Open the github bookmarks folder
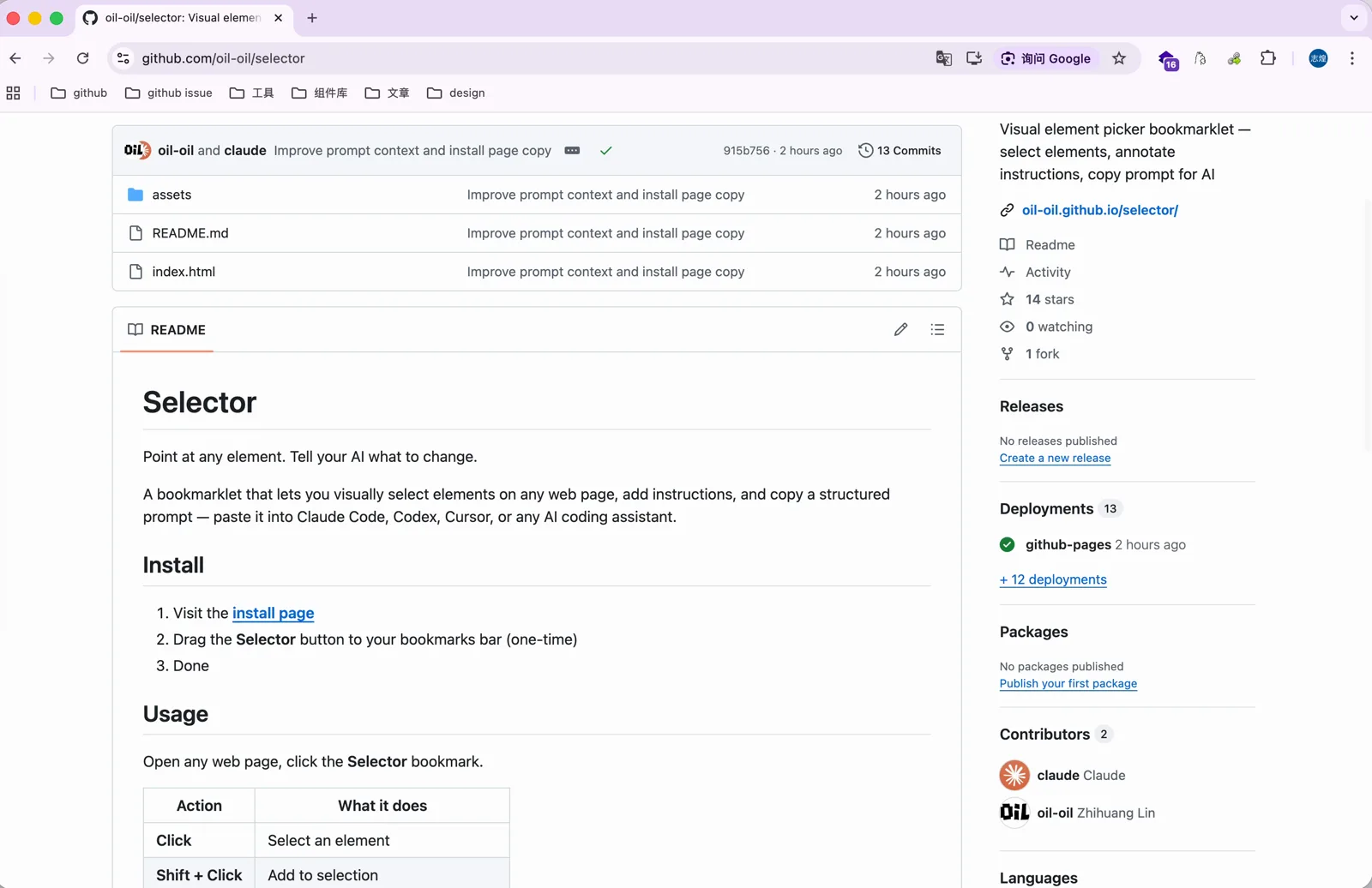The height and width of the screenshot is (888, 1372). pos(79,93)
